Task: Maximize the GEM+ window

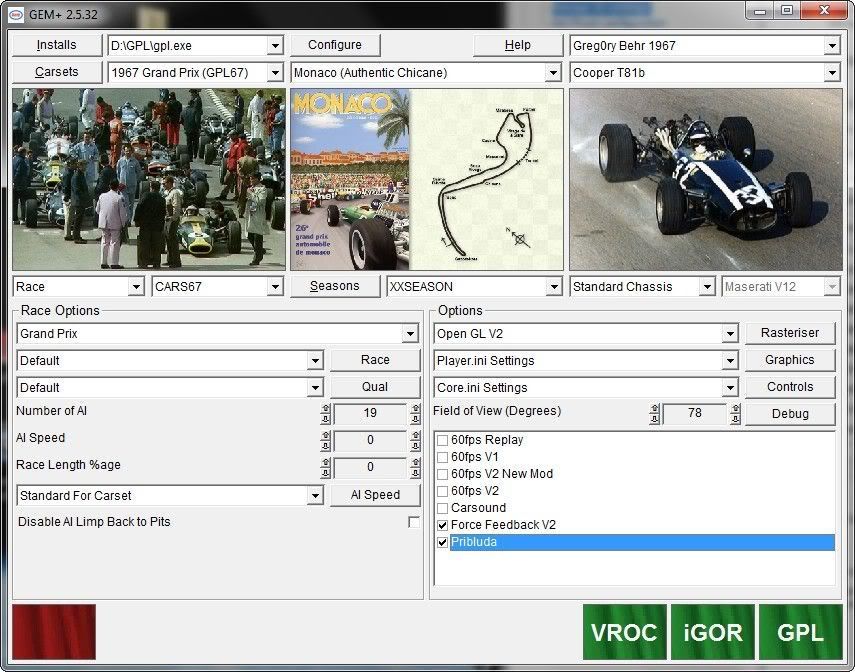Action: (x=786, y=10)
